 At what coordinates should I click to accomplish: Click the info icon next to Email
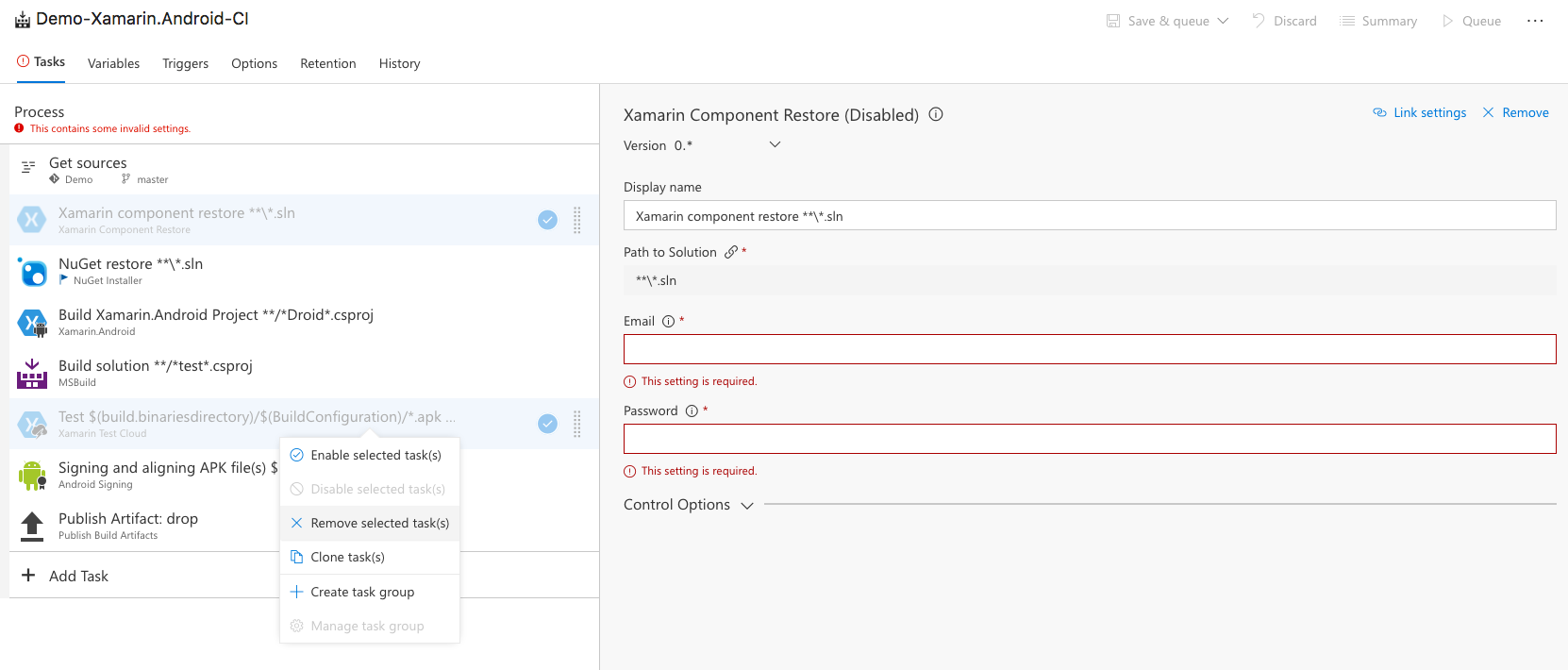(668, 322)
